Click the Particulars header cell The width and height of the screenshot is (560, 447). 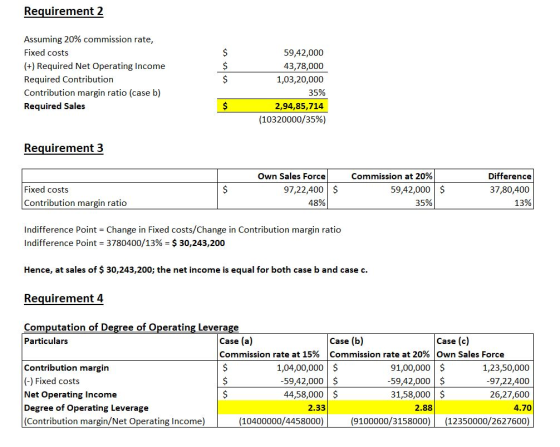tap(46, 341)
